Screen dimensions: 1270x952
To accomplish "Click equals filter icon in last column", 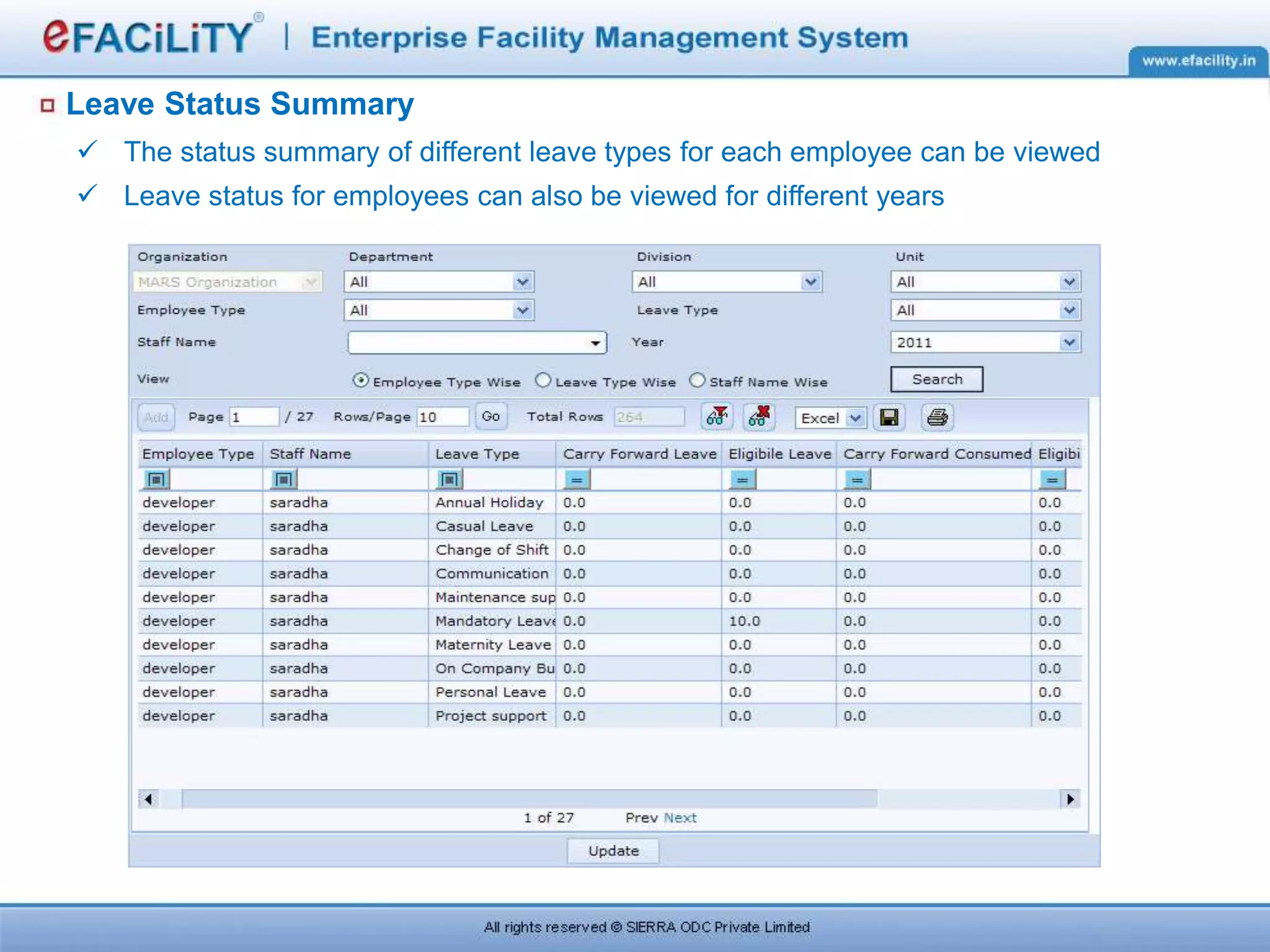I will [x=1052, y=479].
